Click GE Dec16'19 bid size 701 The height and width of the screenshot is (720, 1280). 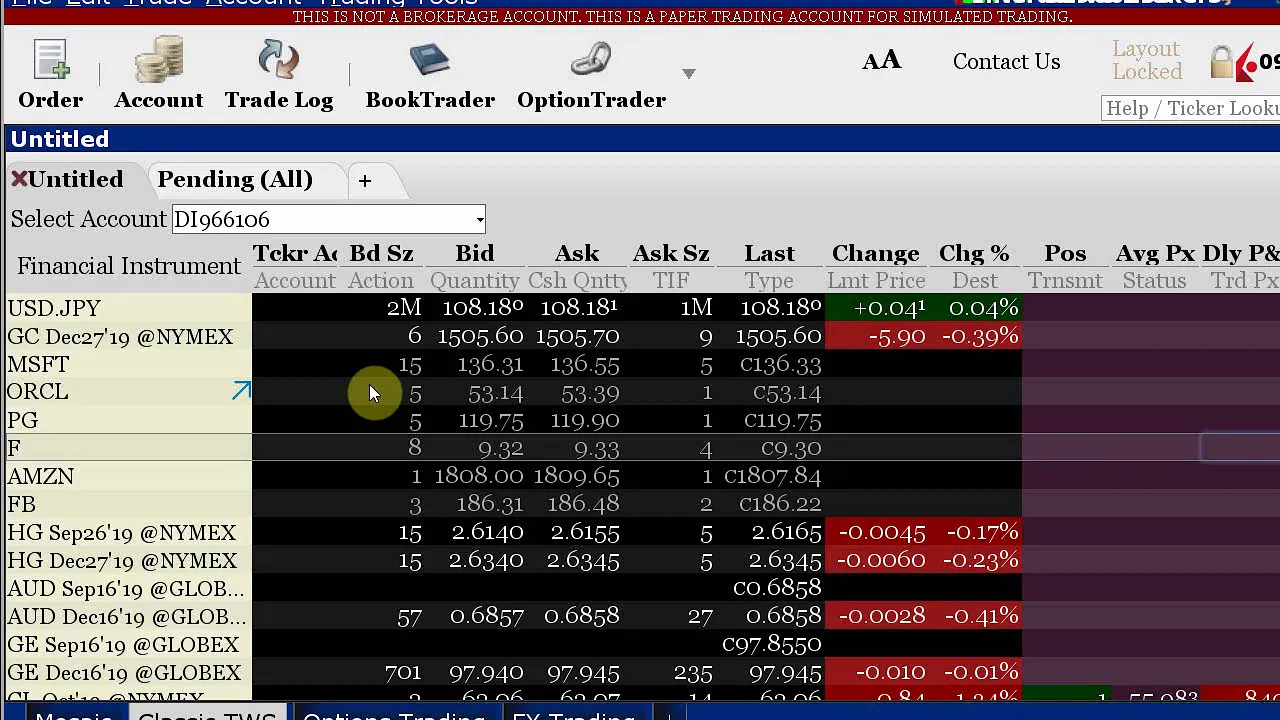tap(403, 672)
